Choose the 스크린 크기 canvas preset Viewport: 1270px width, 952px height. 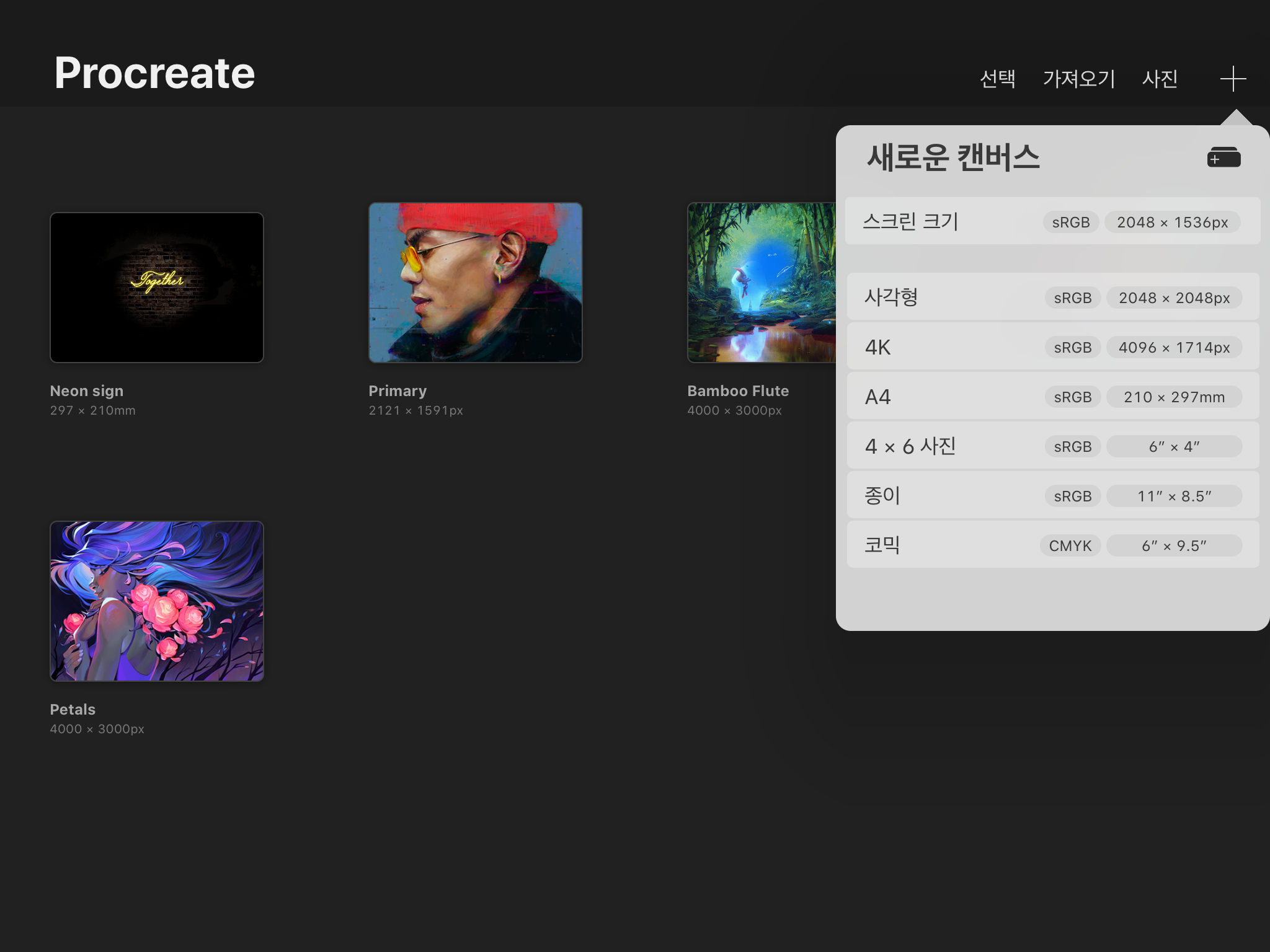pyautogui.click(x=1052, y=221)
